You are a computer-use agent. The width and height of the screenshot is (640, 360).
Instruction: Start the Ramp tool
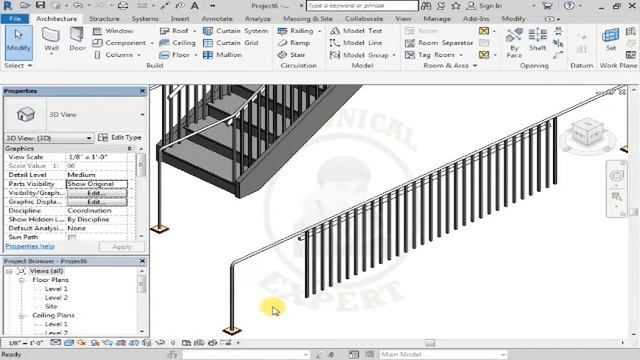[293, 43]
